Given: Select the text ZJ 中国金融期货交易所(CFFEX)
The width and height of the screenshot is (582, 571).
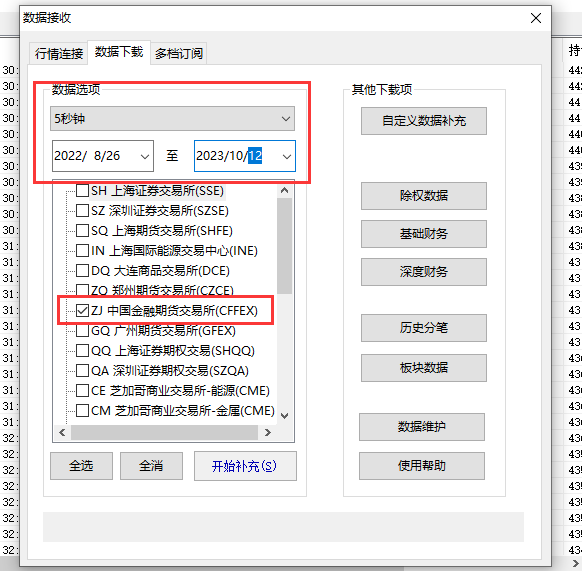Looking at the screenshot, I should pos(174,310).
